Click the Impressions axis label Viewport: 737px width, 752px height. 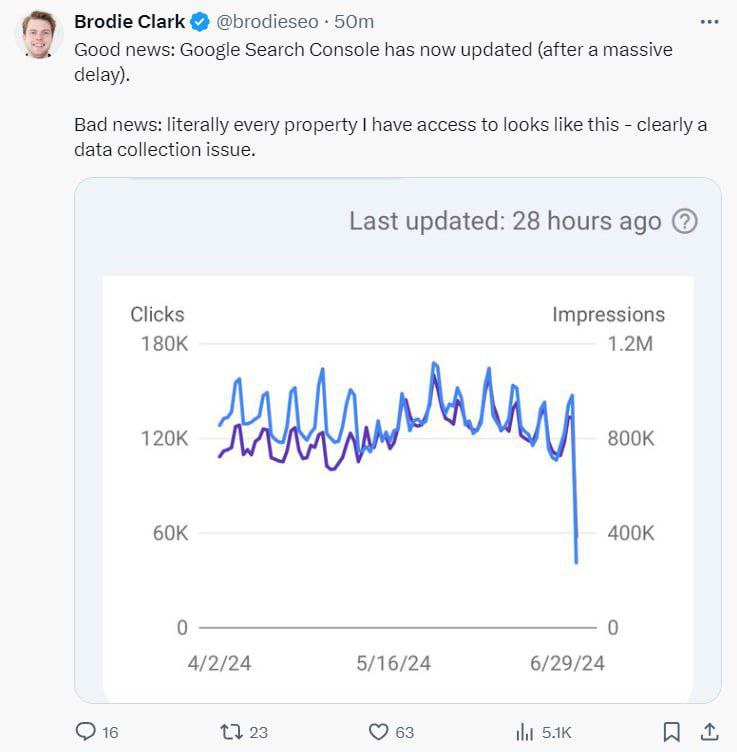pyautogui.click(x=608, y=314)
